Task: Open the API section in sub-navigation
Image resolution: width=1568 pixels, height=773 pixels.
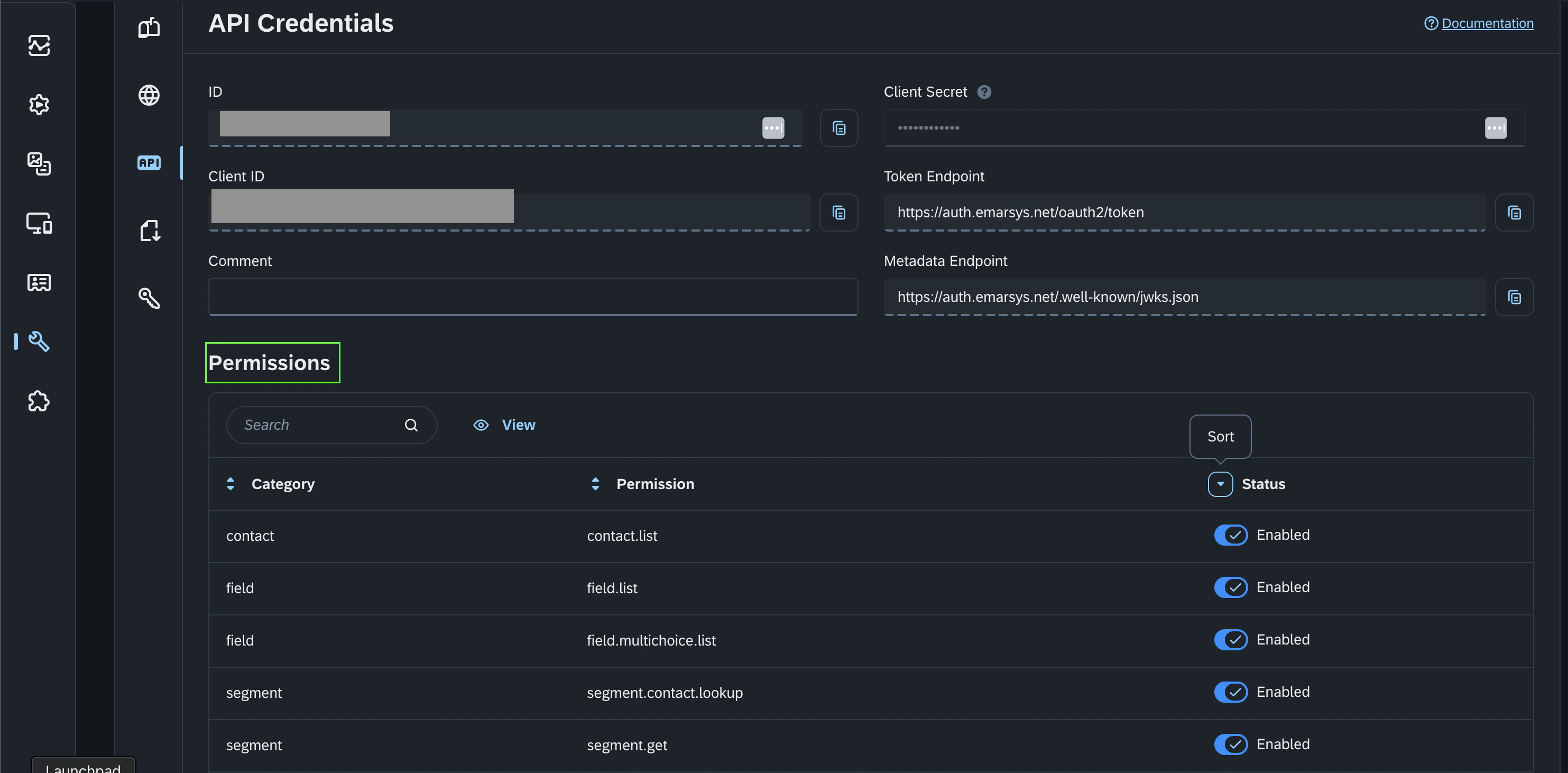Action: point(149,162)
